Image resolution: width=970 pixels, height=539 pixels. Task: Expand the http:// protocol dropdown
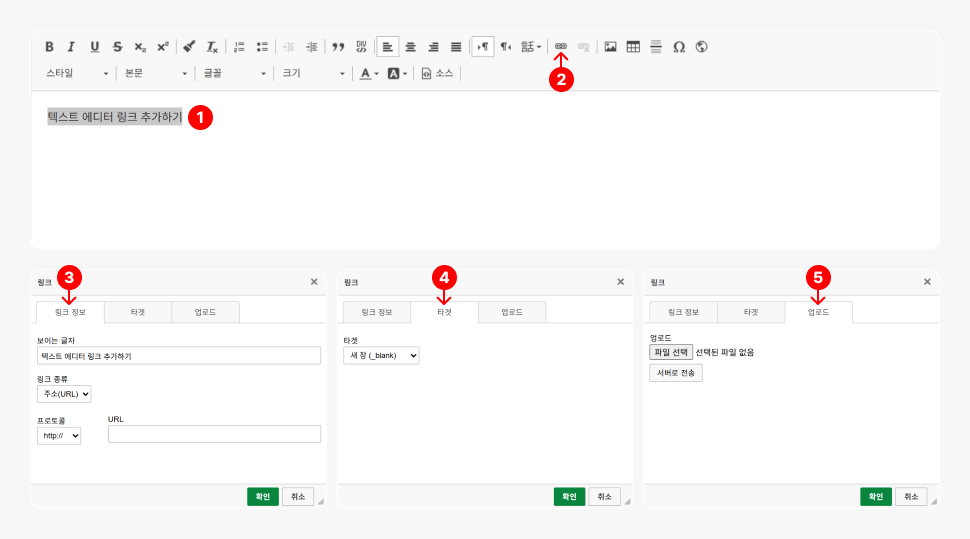click(59, 435)
